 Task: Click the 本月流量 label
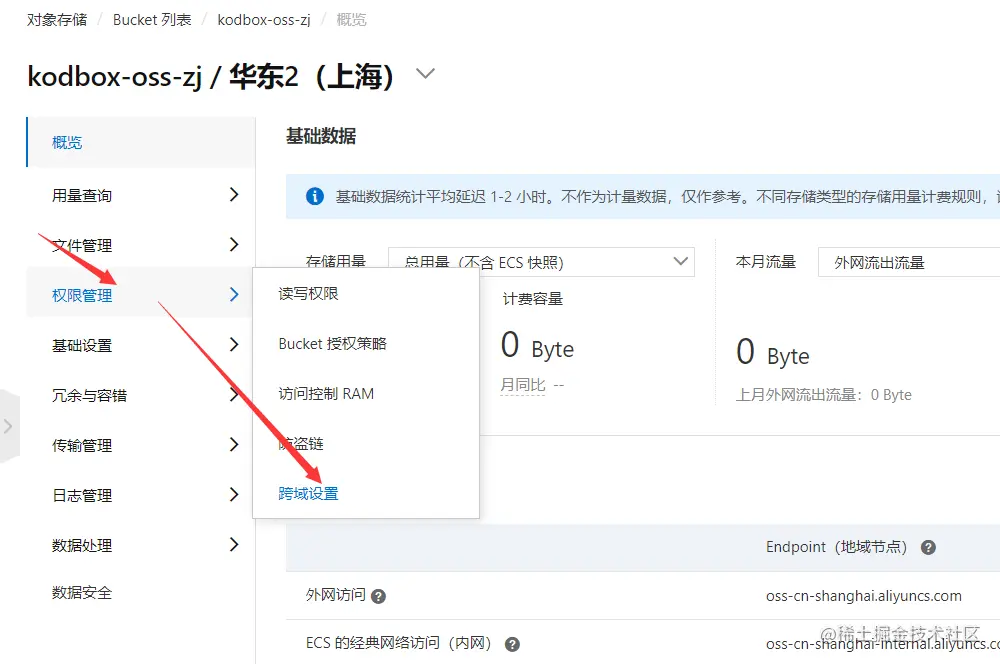point(765,262)
